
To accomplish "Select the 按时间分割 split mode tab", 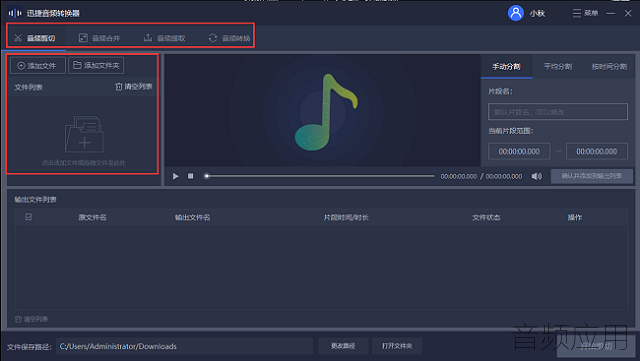I will tap(609, 67).
